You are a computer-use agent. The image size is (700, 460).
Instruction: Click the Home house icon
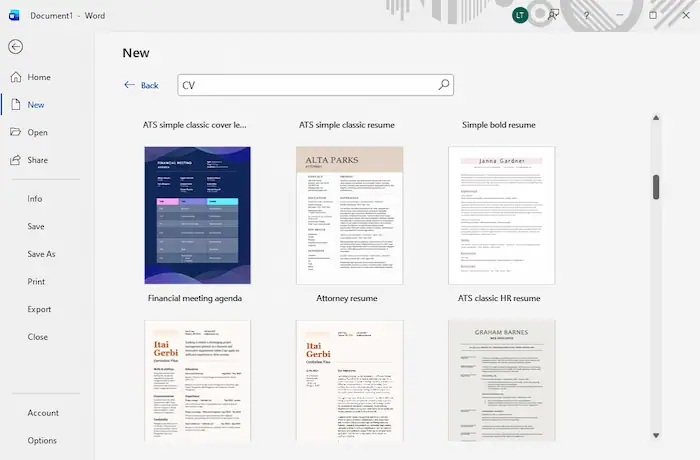16,77
